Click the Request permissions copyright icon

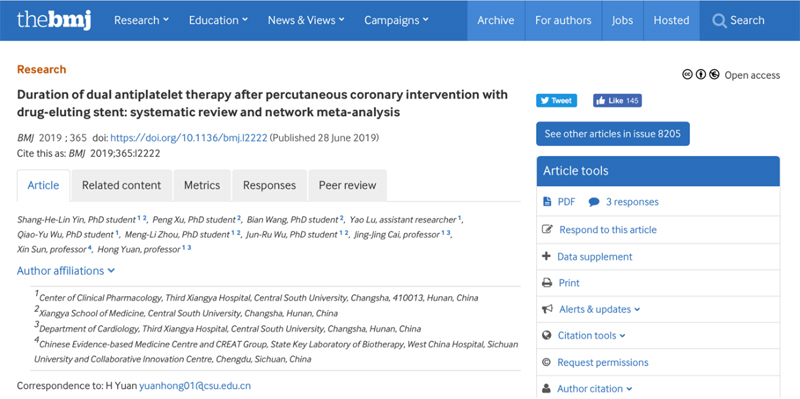click(546, 362)
